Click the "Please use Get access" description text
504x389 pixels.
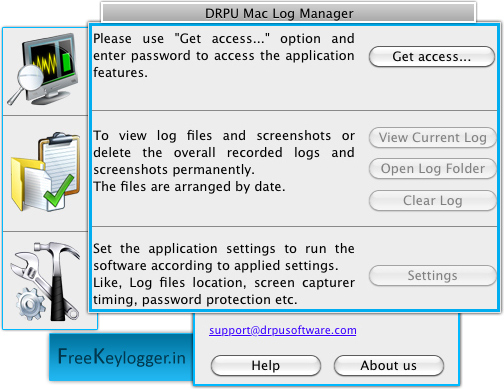[x=224, y=55]
